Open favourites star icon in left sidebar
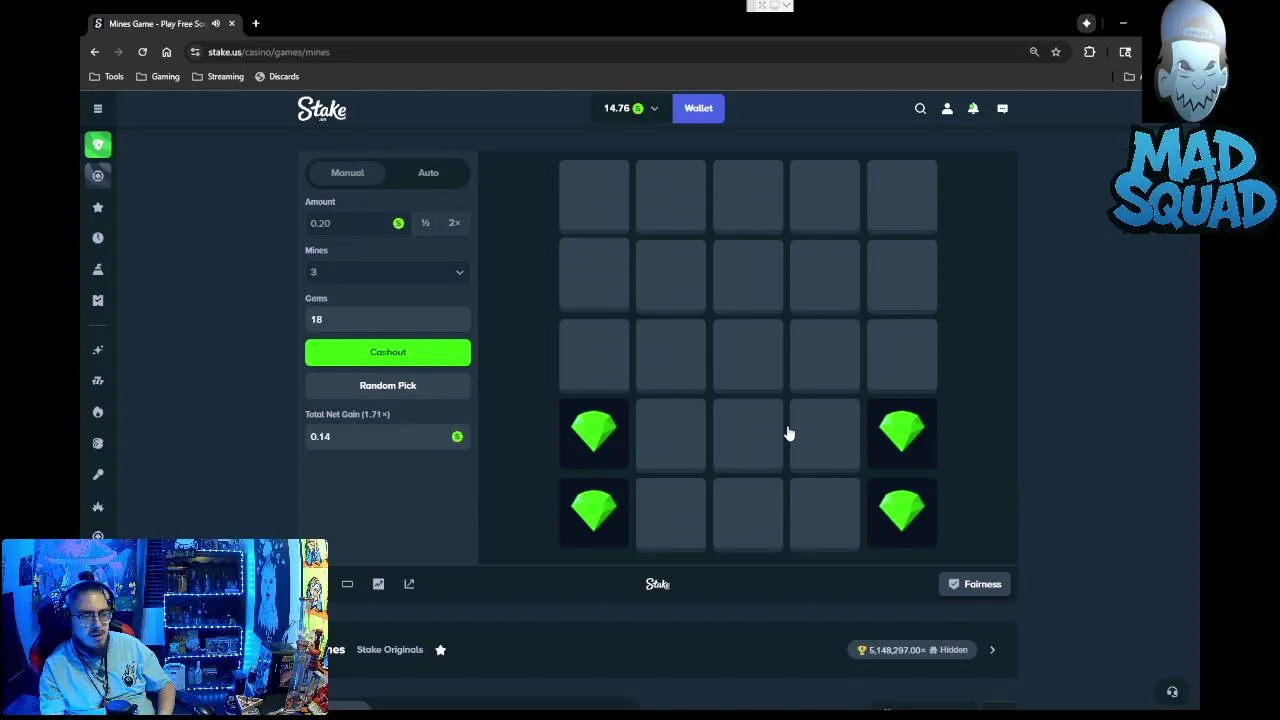Screen dimensions: 1280x720 (x=98, y=207)
